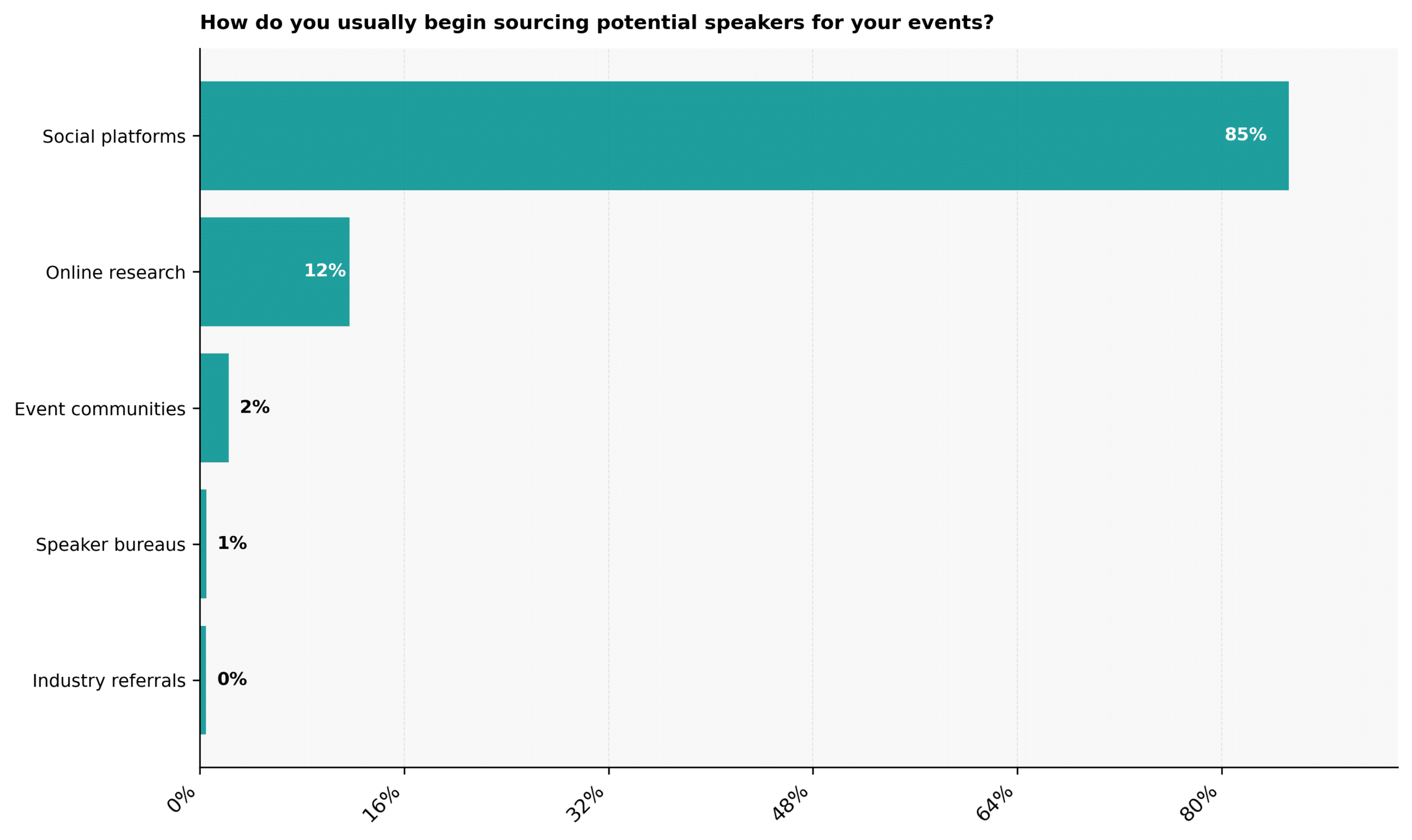
Task: Click the 1% value label
Action: click(232, 543)
